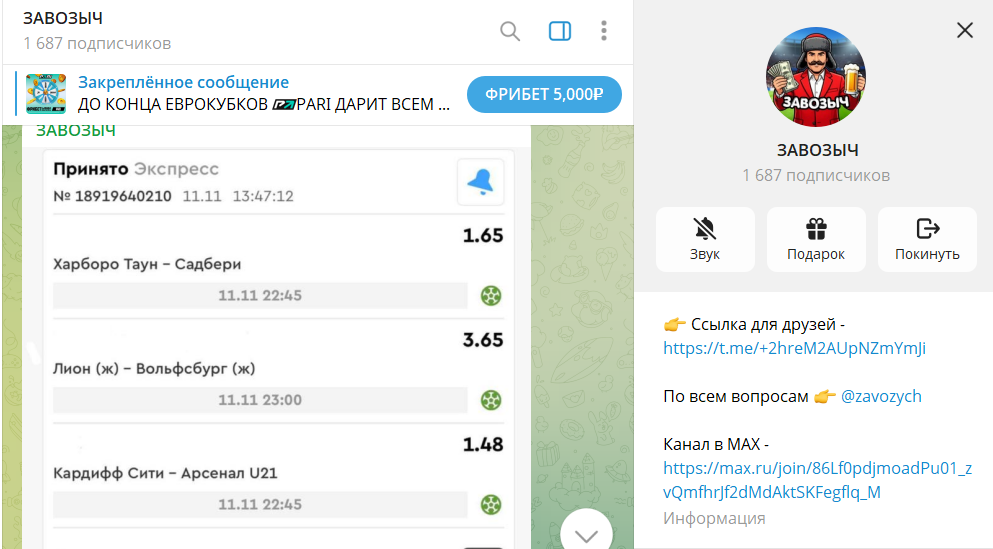Screen dimensions: 993x549
Task: Send a gift with the Подарок button
Action: click(x=816, y=239)
